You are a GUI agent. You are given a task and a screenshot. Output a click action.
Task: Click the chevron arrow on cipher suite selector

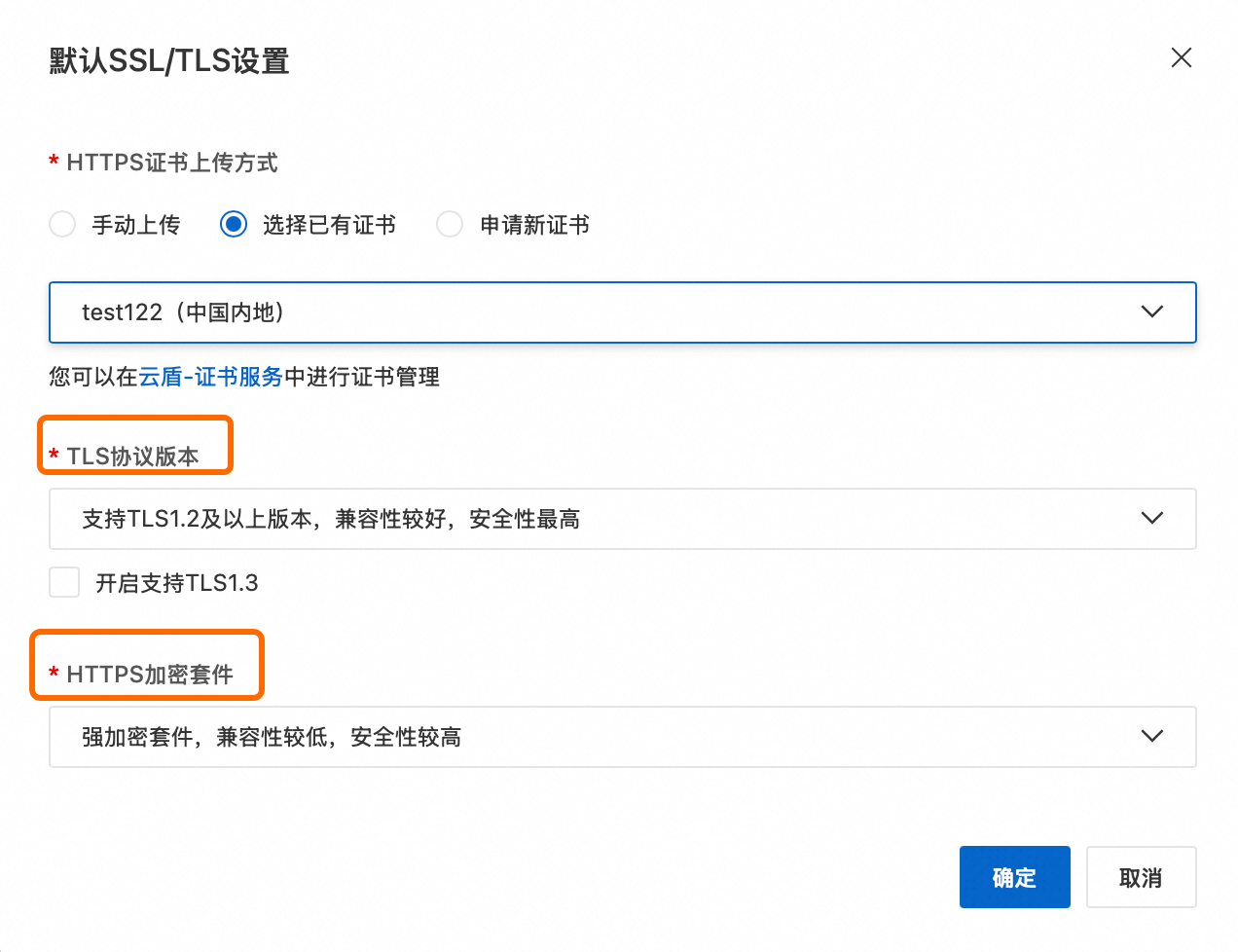tap(1151, 737)
